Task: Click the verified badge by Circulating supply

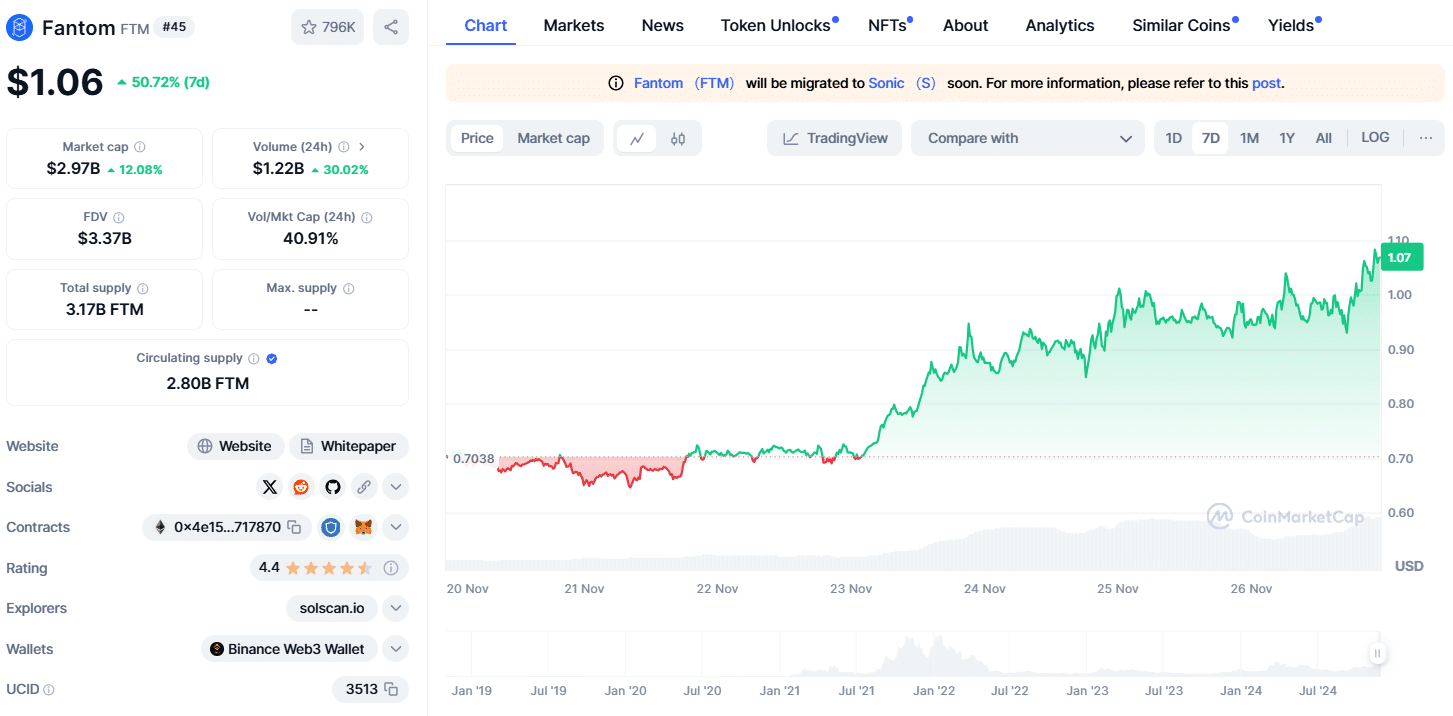Action: pos(272,358)
